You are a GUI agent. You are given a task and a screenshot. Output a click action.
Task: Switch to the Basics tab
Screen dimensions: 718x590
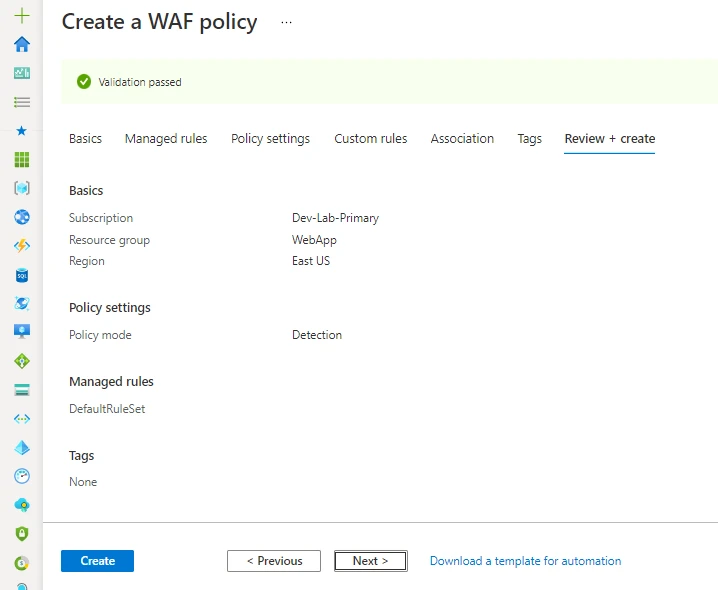85,139
